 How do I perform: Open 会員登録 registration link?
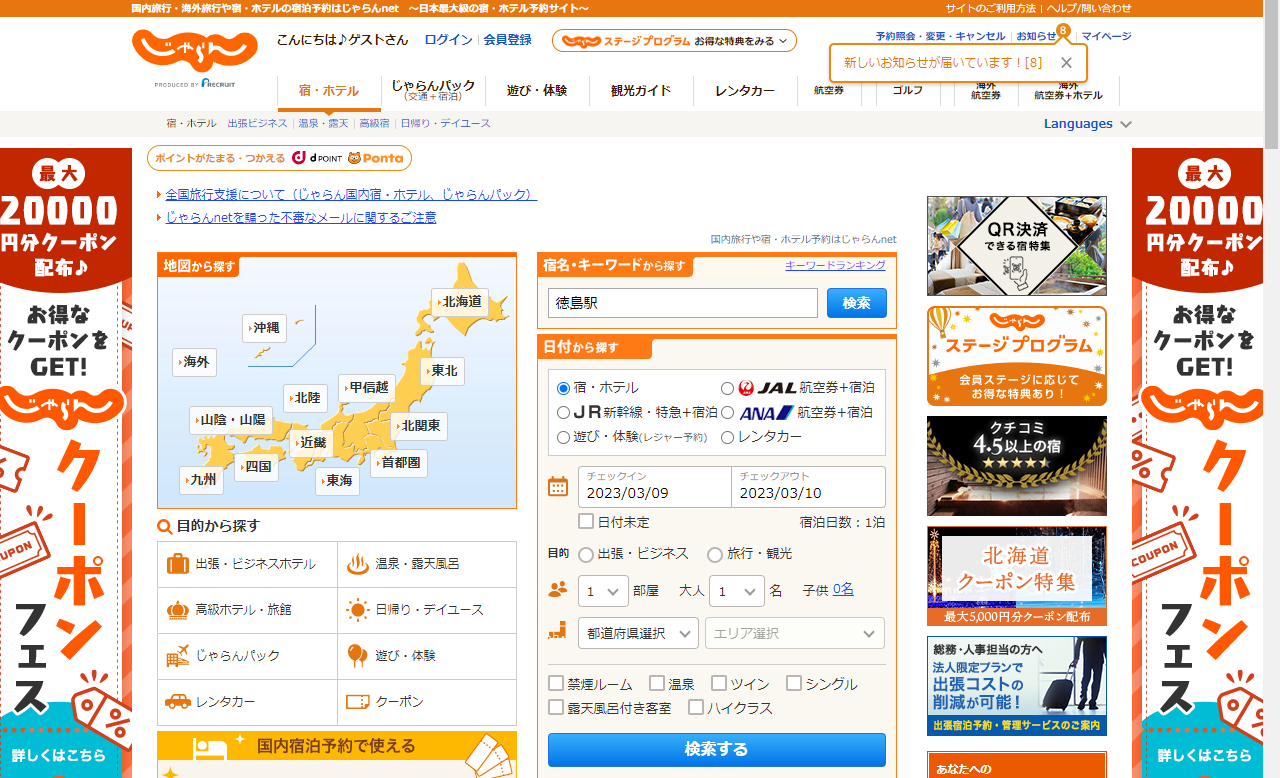click(x=508, y=40)
